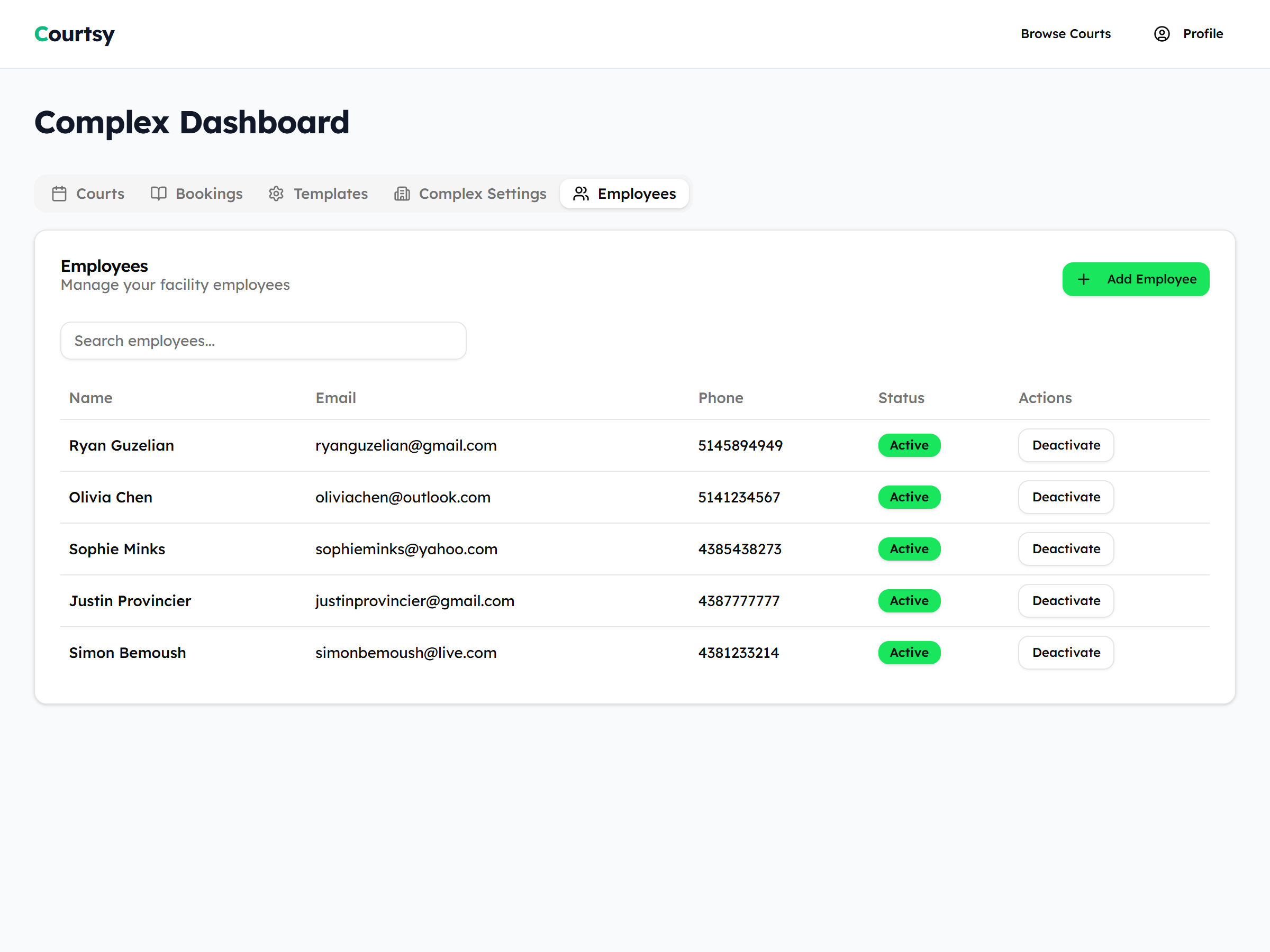Image resolution: width=1270 pixels, height=952 pixels.
Task: Click the Employees card heading
Action: (104, 266)
